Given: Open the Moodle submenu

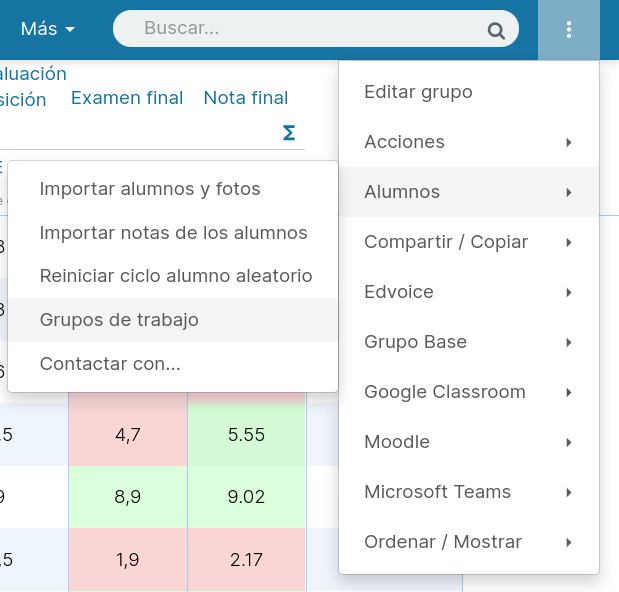Looking at the screenshot, I should pos(469,442).
